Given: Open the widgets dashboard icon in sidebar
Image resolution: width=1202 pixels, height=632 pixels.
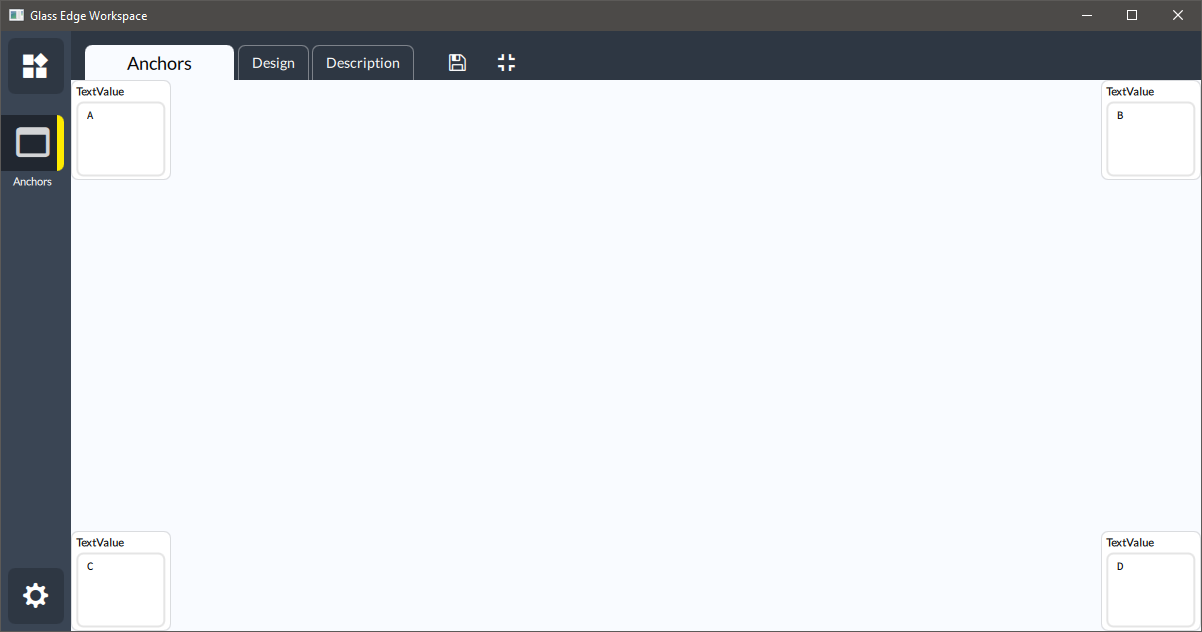Looking at the screenshot, I should click(35, 66).
